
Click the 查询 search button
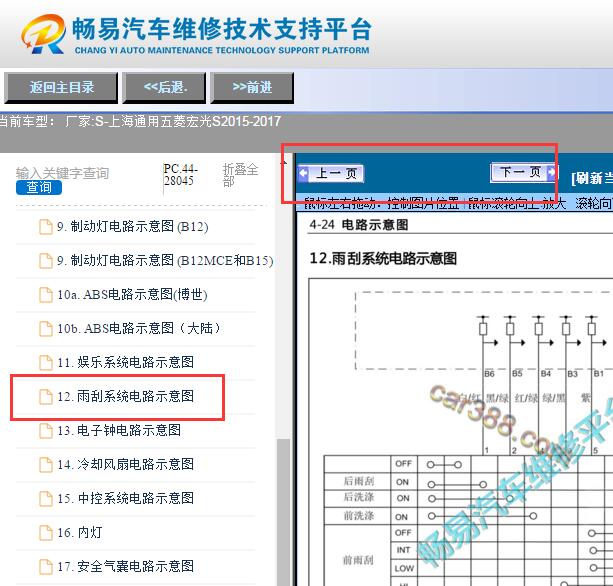coord(39,188)
